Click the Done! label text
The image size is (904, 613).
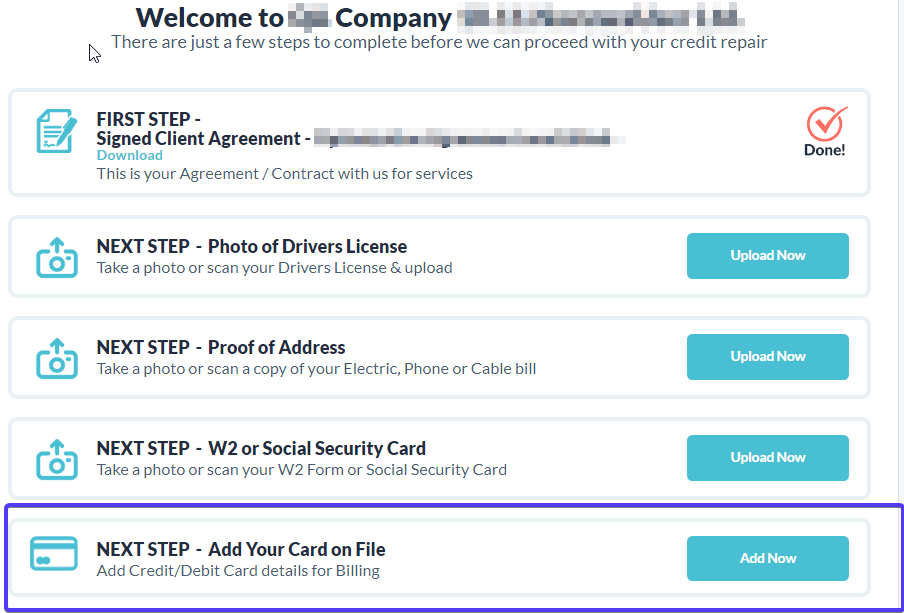point(824,150)
